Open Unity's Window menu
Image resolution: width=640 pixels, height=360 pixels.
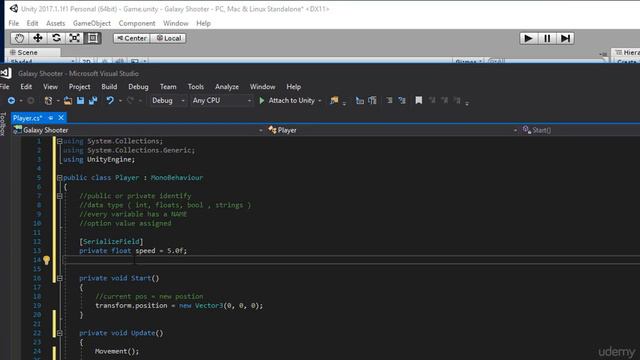click(176, 23)
